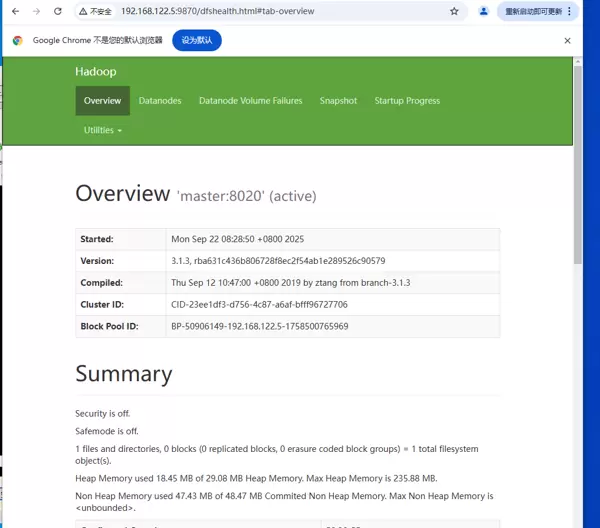Select the Overview tab

point(102,101)
